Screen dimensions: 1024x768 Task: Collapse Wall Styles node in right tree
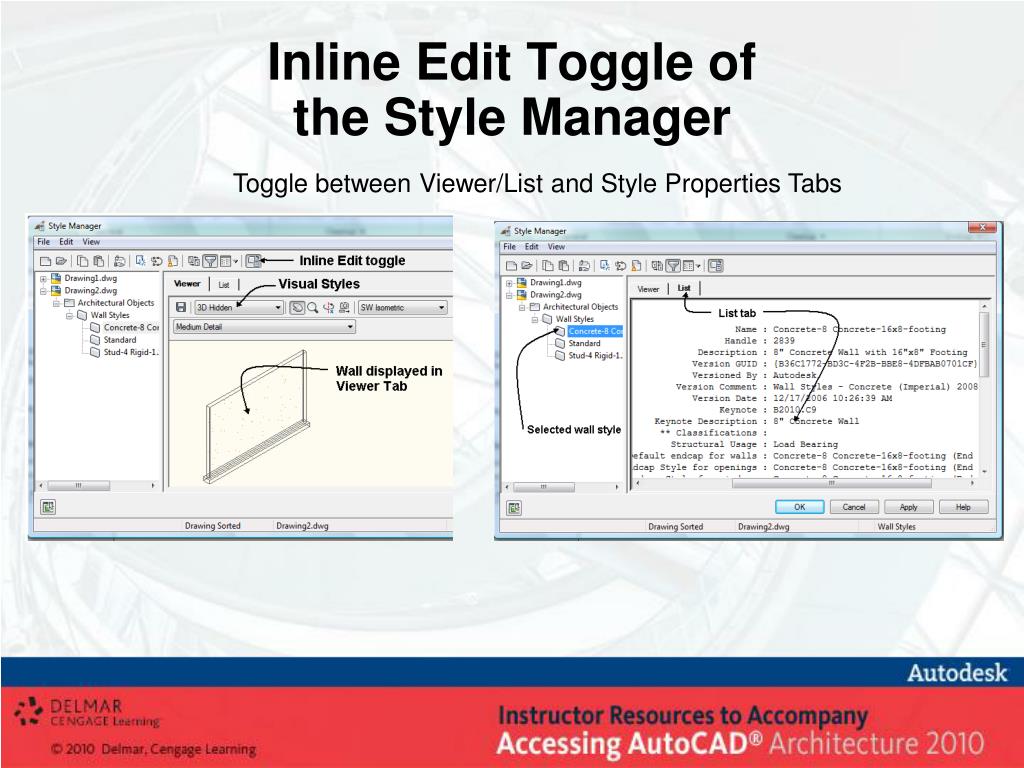[x=535, y=320]
